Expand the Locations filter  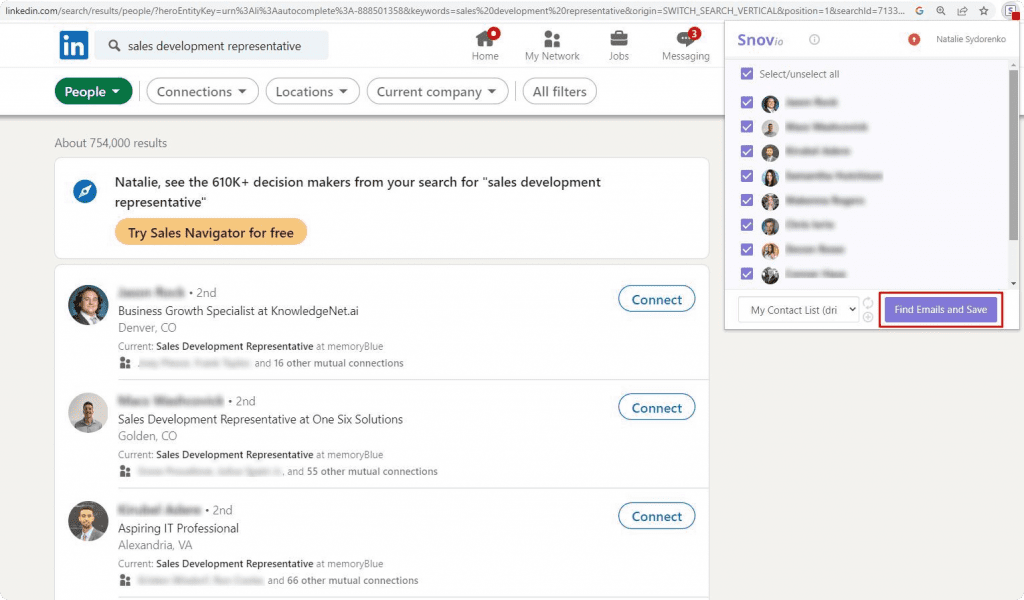312,91
